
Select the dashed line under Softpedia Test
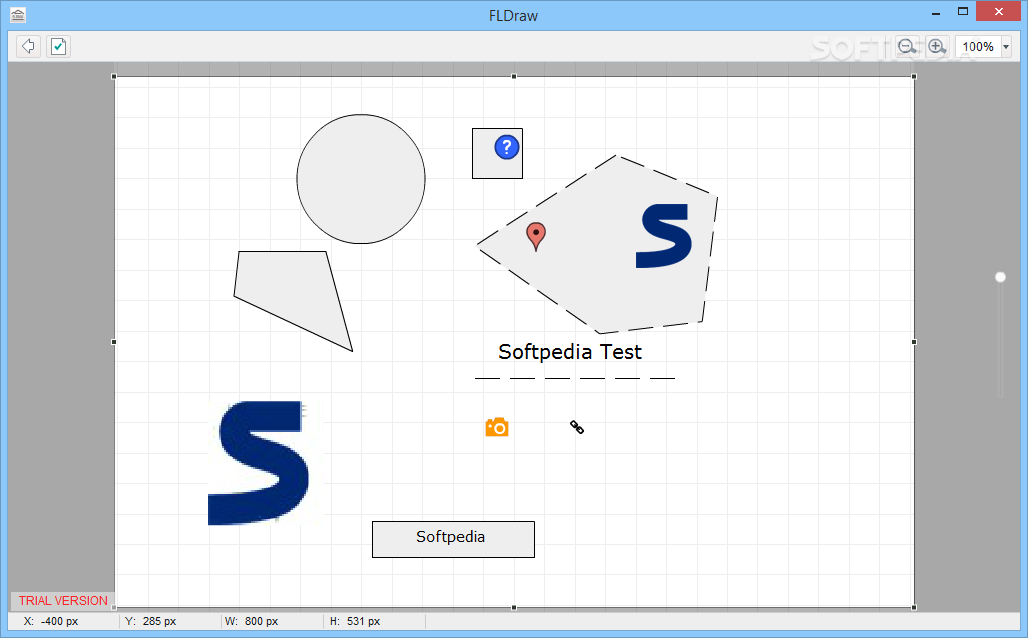[575, 378]
